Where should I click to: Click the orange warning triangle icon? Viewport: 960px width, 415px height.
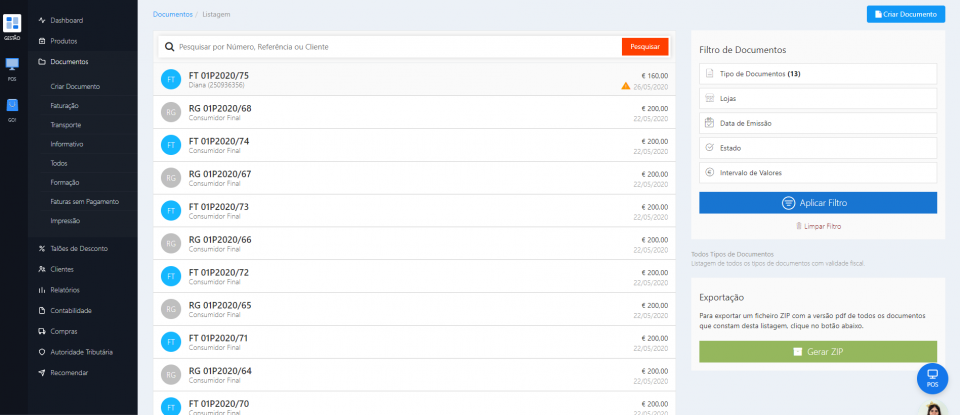pos(625,86)
